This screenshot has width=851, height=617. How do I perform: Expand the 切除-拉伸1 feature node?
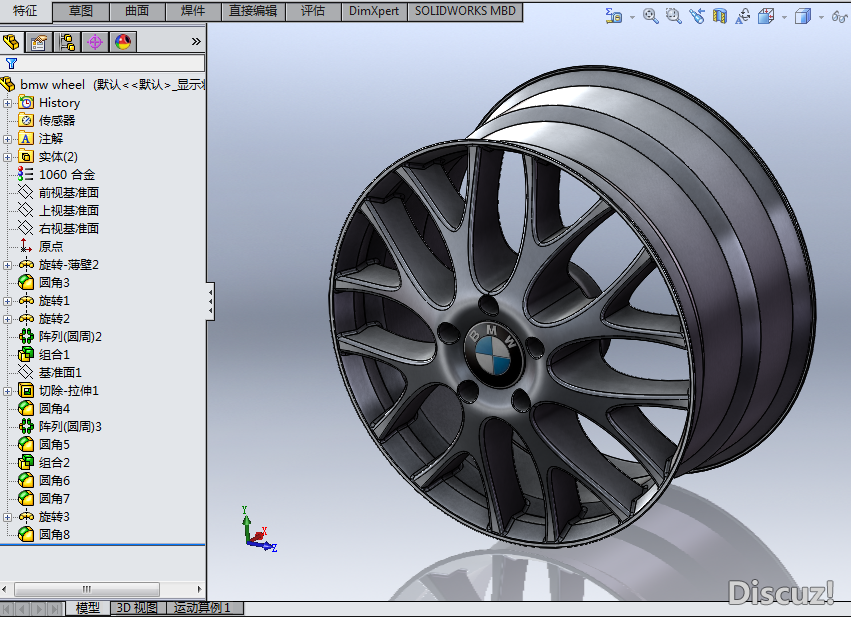[x=7, y=391]
